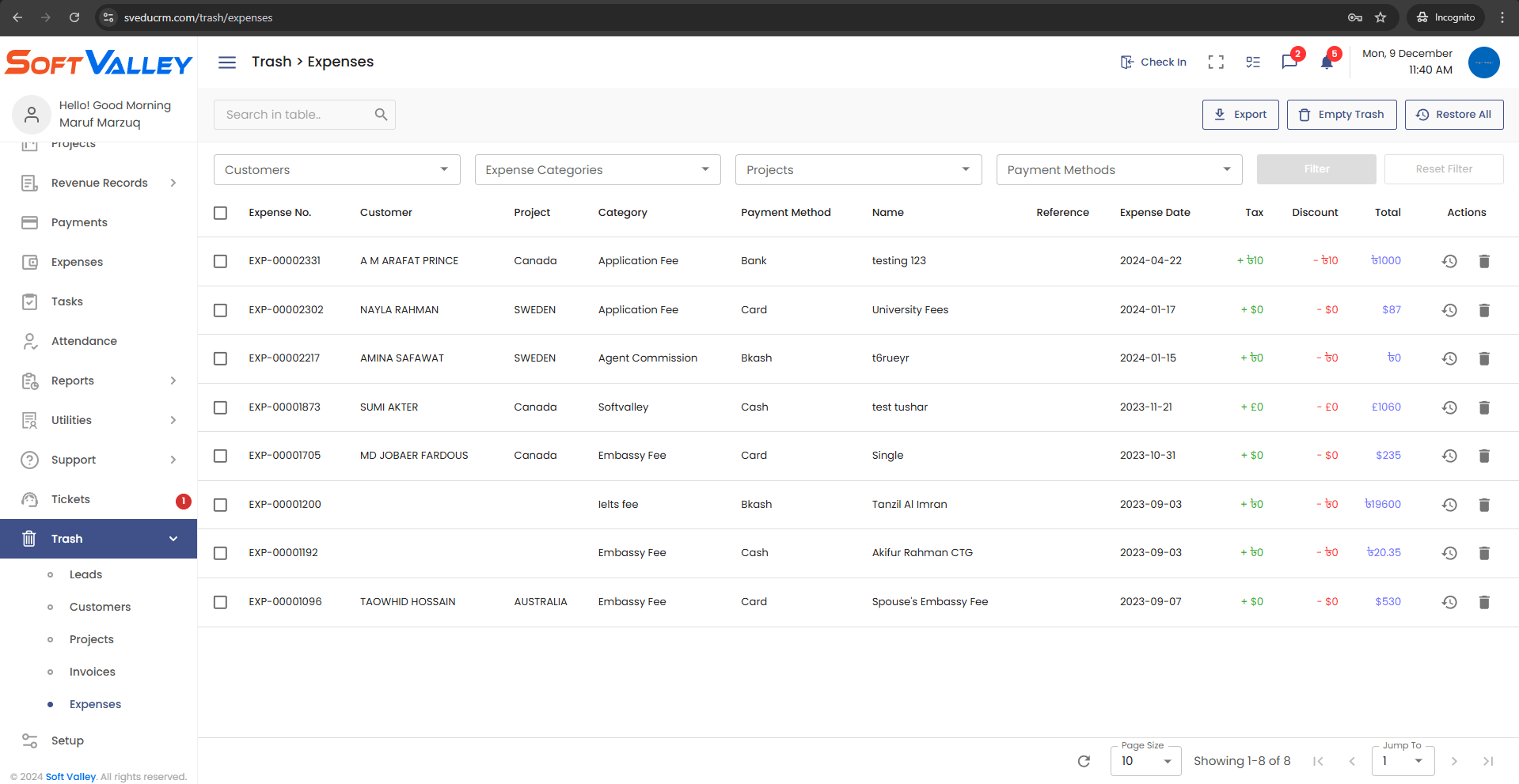Open the chat messages icon
Image resolution: width=1519 pixels, height=784 pixels.
(1289, 62)
